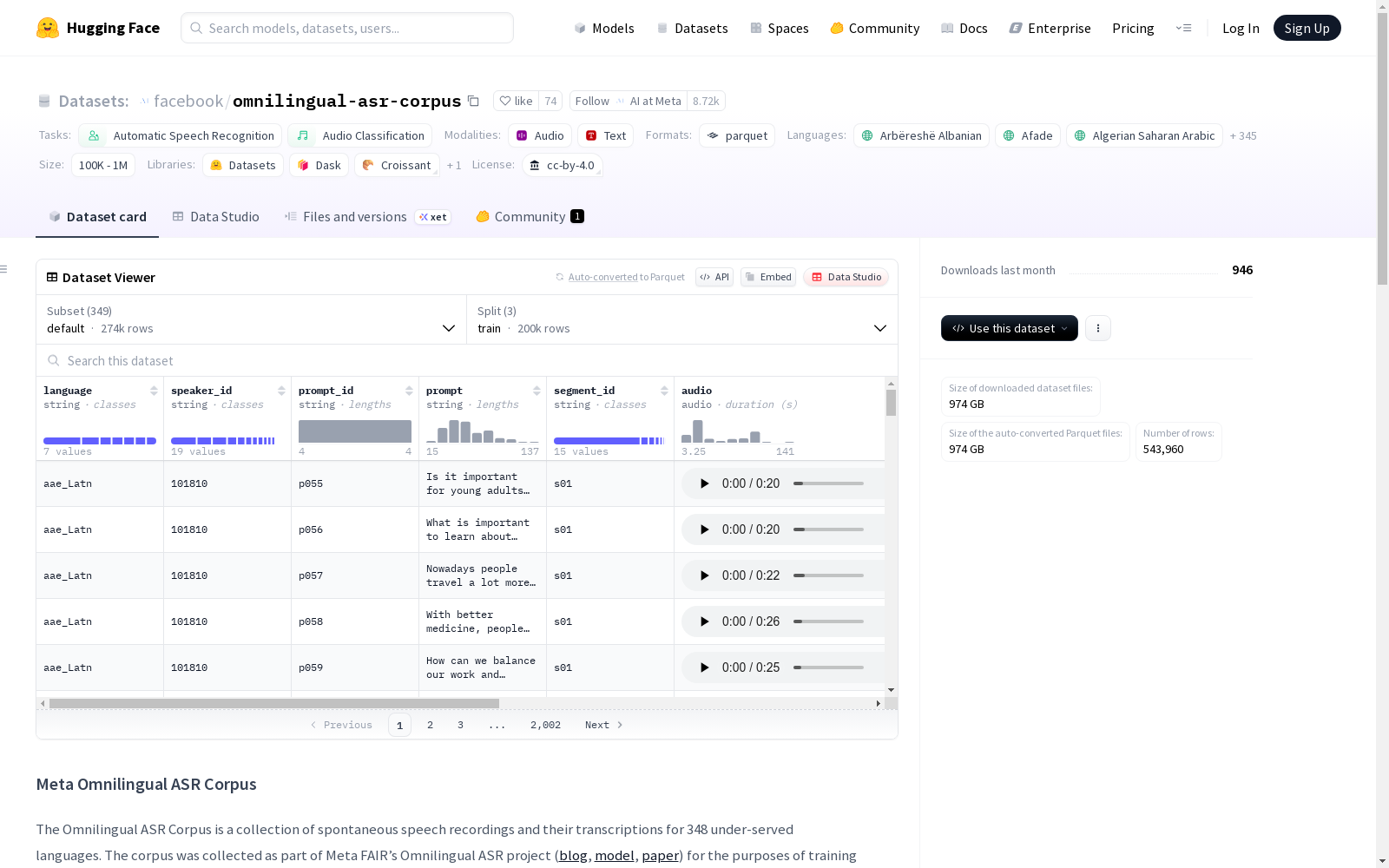Focus the search models and datasets field
The height and width of the screenshot is (868, 1389).
coord(347,28)
